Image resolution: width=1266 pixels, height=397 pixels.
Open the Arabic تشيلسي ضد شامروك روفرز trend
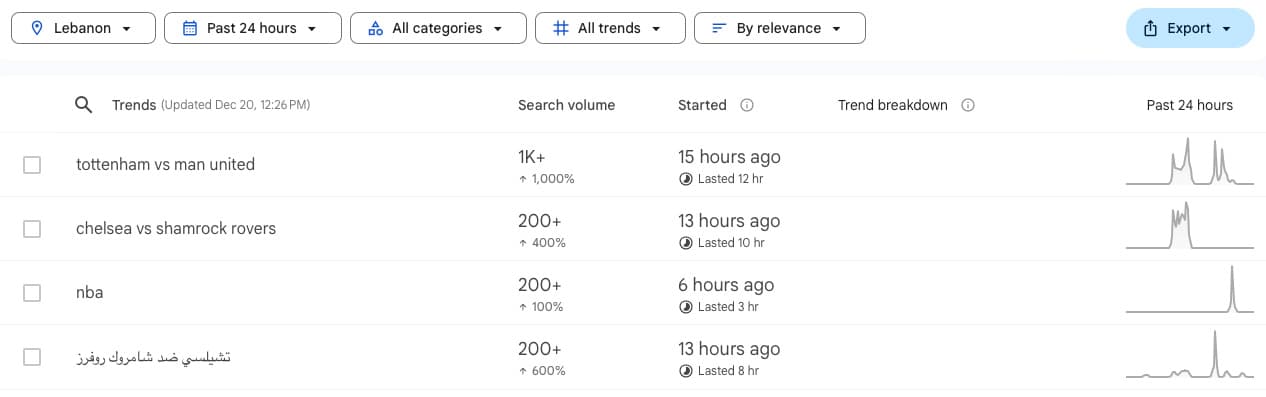[x=154, y=357]
